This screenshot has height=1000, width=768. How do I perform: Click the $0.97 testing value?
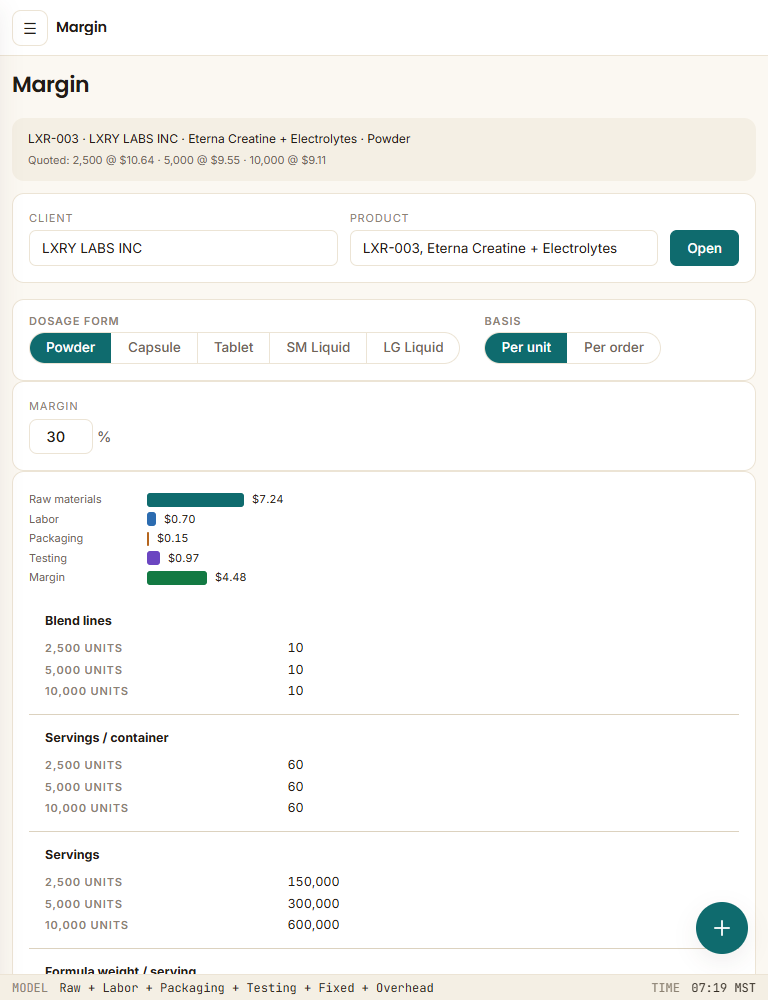pos(183,558)
